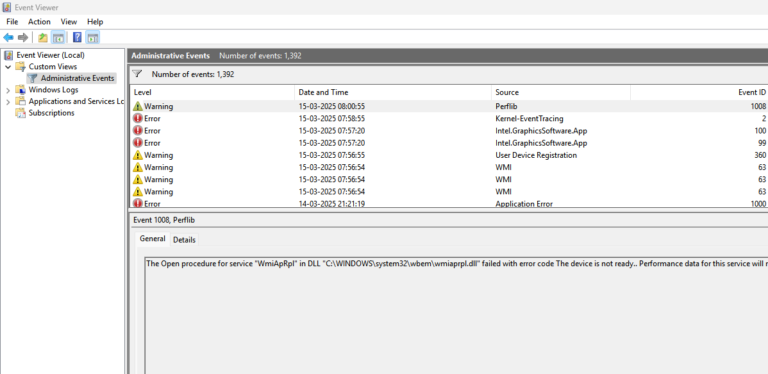Collapse the Custom Views tree node

pos(8,67)
